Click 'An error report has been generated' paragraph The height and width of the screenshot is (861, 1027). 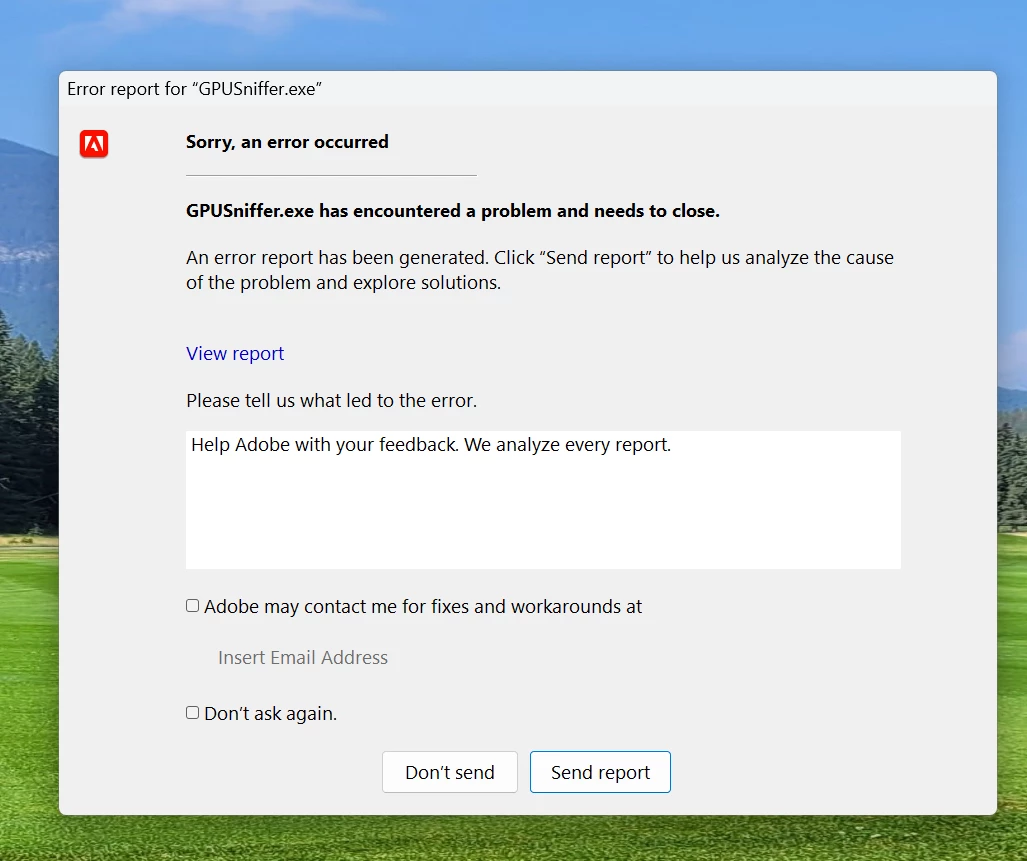tap(540, 270)
